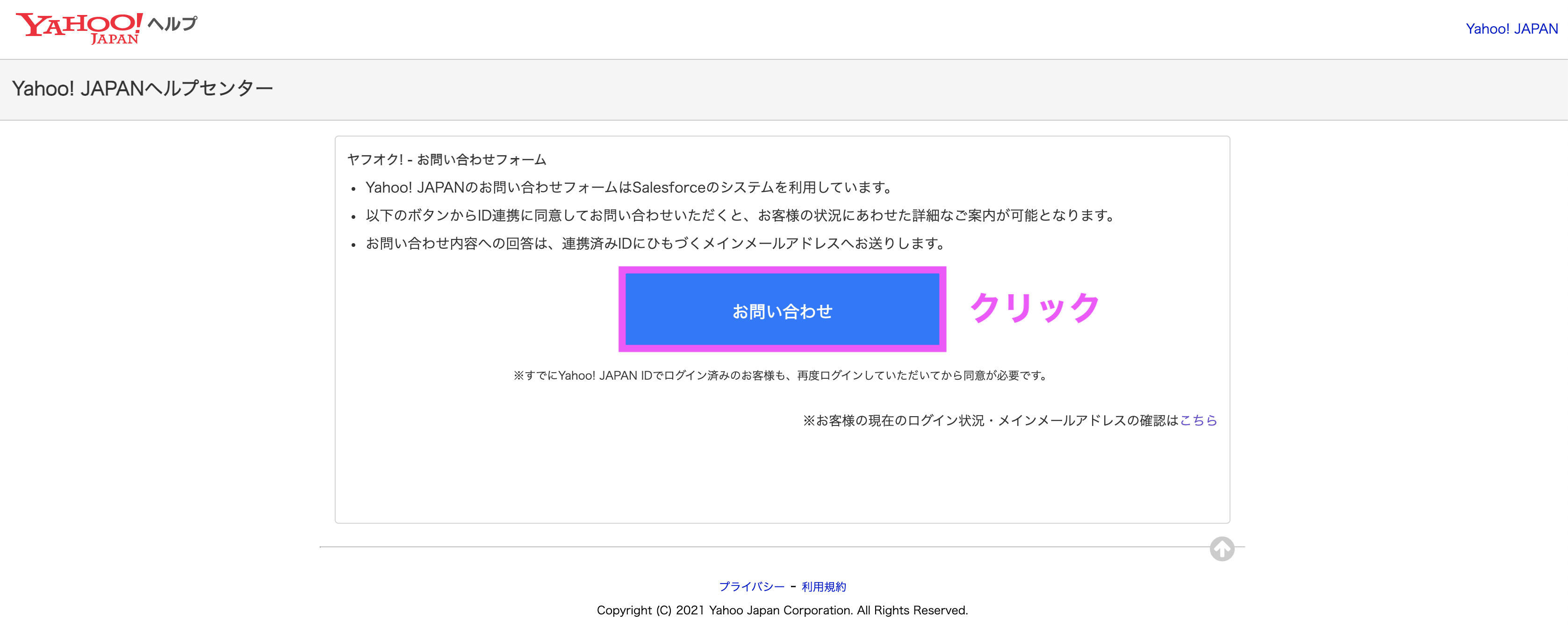
Task: Click the ヤフオク! - お問い合わせフォーム title text
Action: point(447,159)
